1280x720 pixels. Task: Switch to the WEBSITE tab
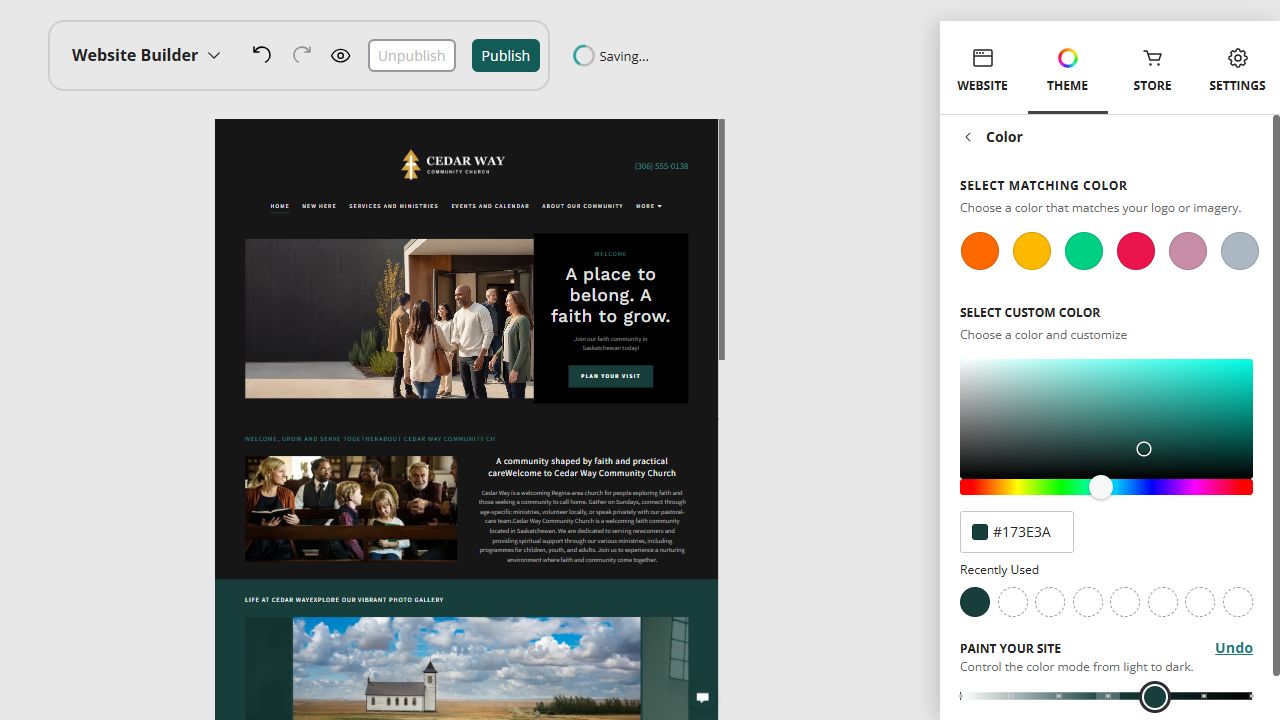click(983, 70)
